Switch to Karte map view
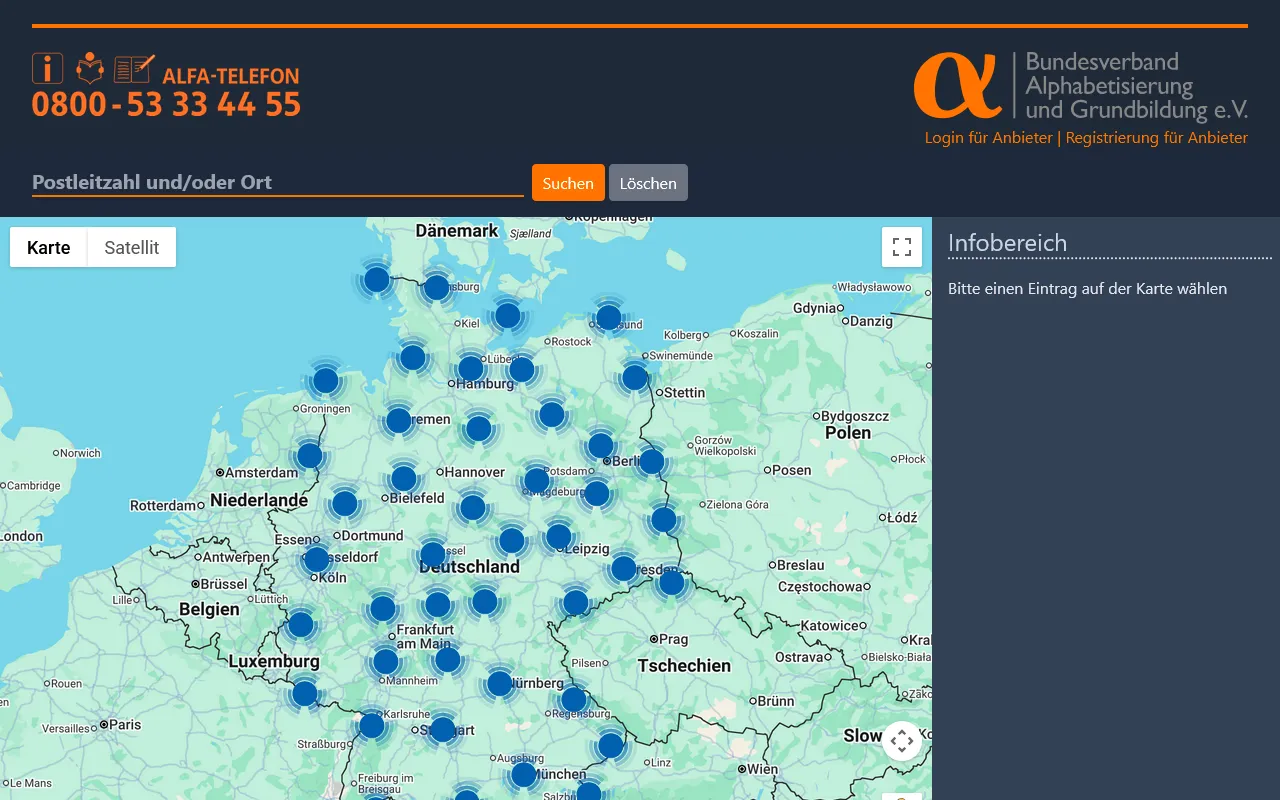The image size is (1280, 800). (49, 247)
